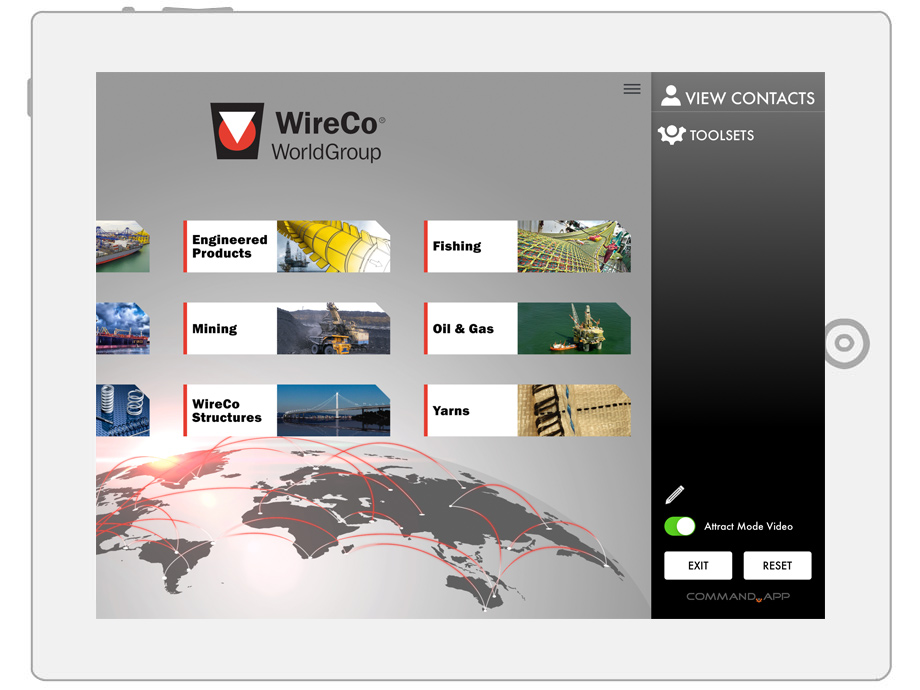Open the Fishing category
The width and height of the screenshot is (920, 690).
(x=527, y=246)
